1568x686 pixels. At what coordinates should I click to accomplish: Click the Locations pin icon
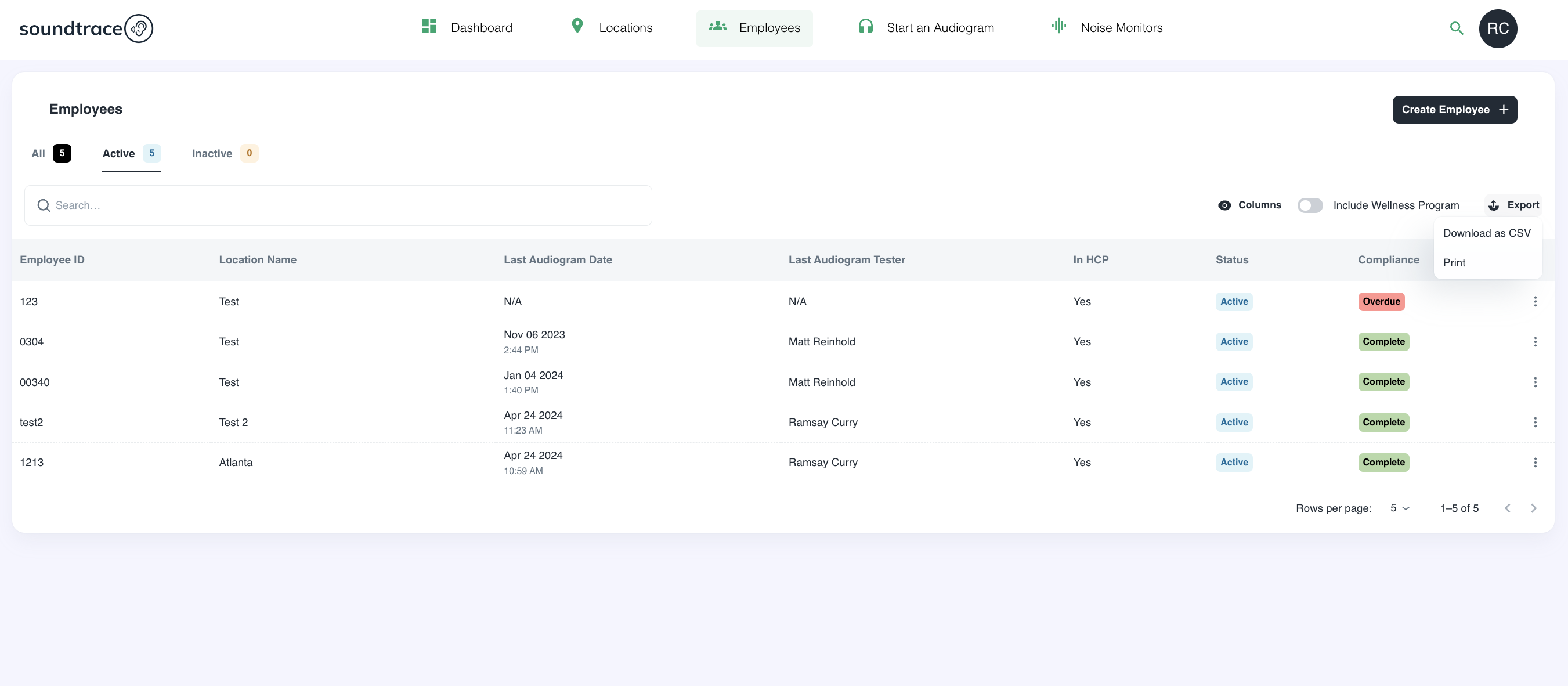click(577, 26)
